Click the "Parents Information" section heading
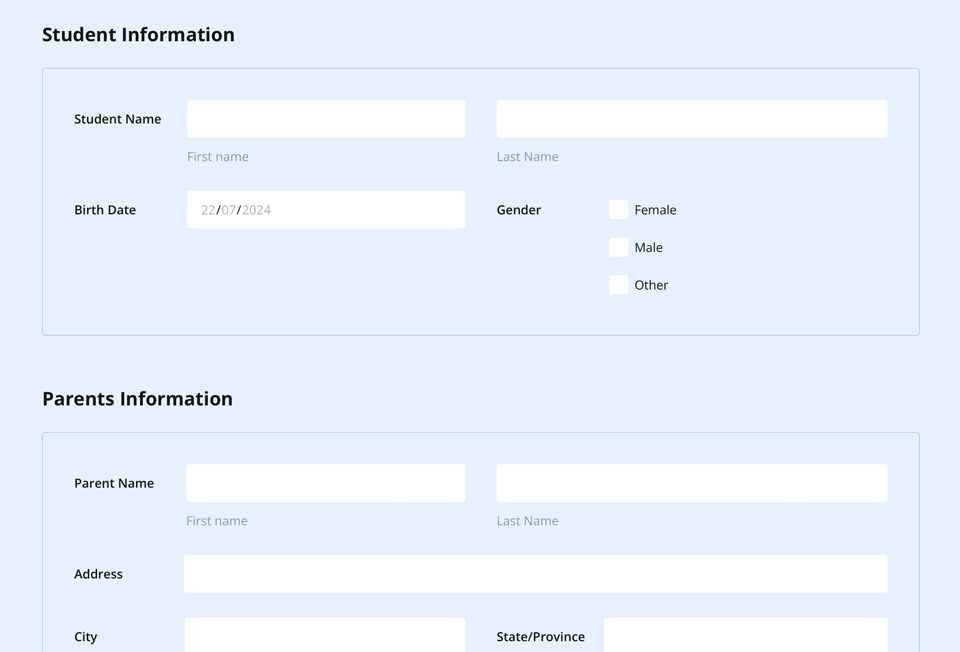This screenshot has height=652, width=960. (137, 398)
